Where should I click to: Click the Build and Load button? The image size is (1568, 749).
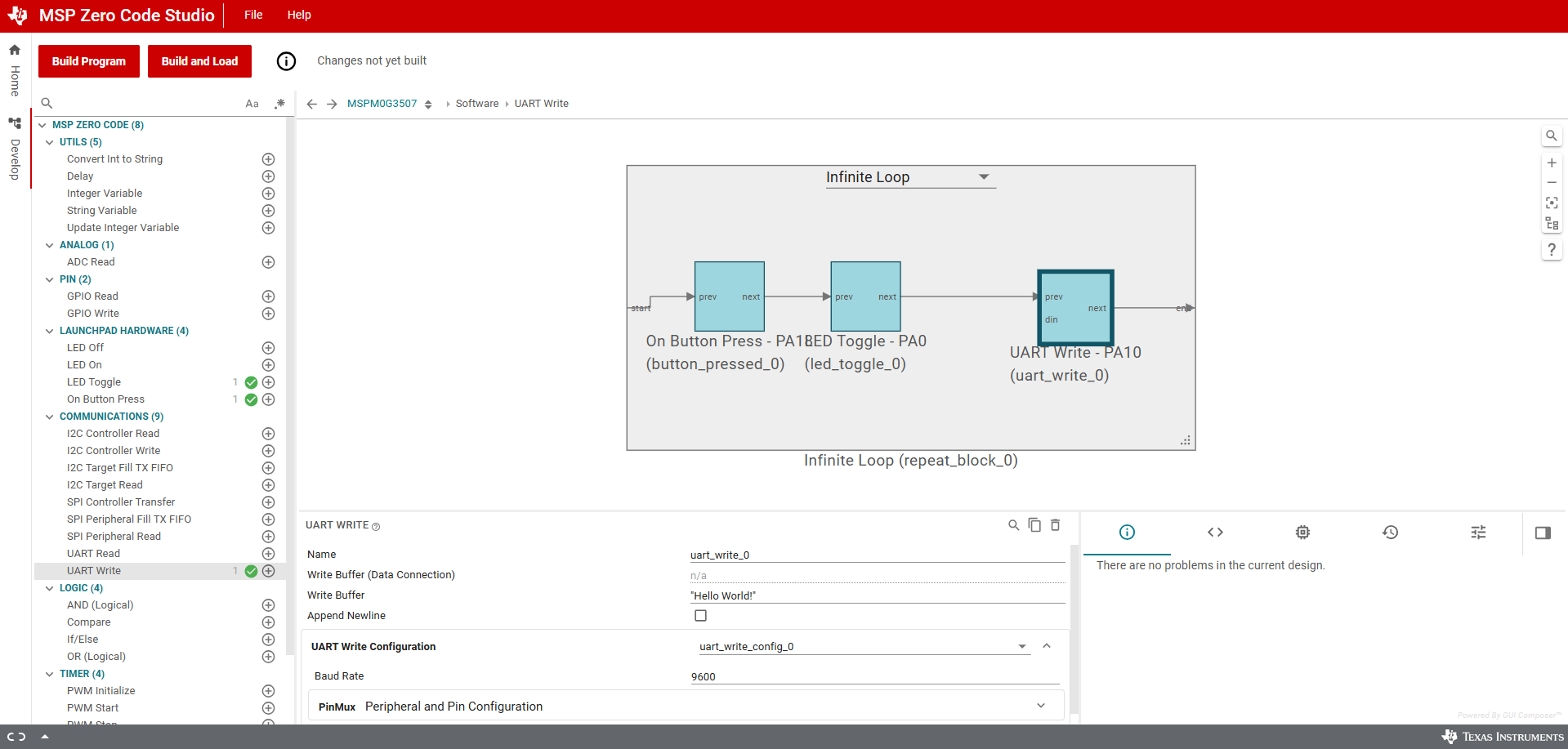(199, 61)
